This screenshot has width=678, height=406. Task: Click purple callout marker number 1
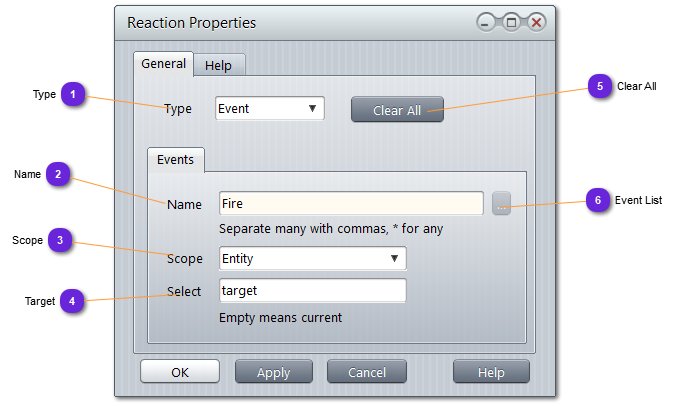(73, 94)
